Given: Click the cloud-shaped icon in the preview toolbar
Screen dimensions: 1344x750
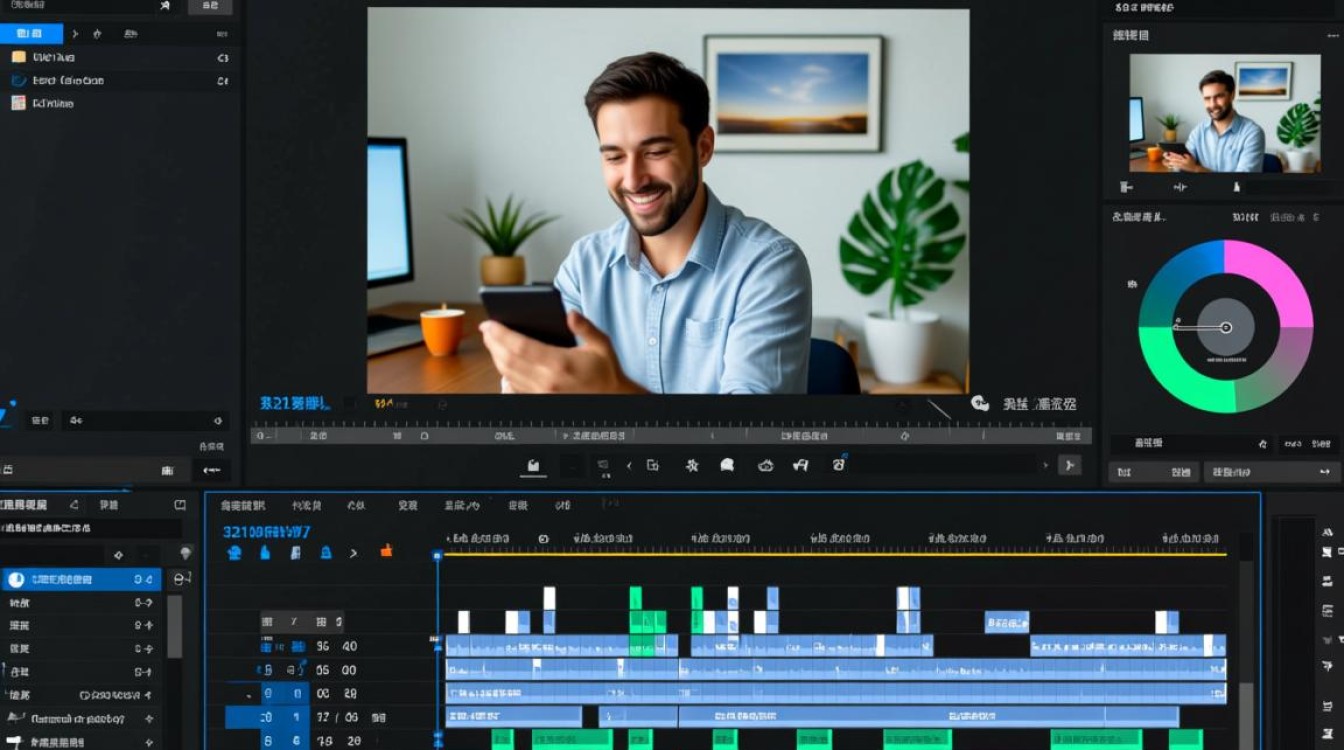Looking at the screenshot, I should point(766,465).
